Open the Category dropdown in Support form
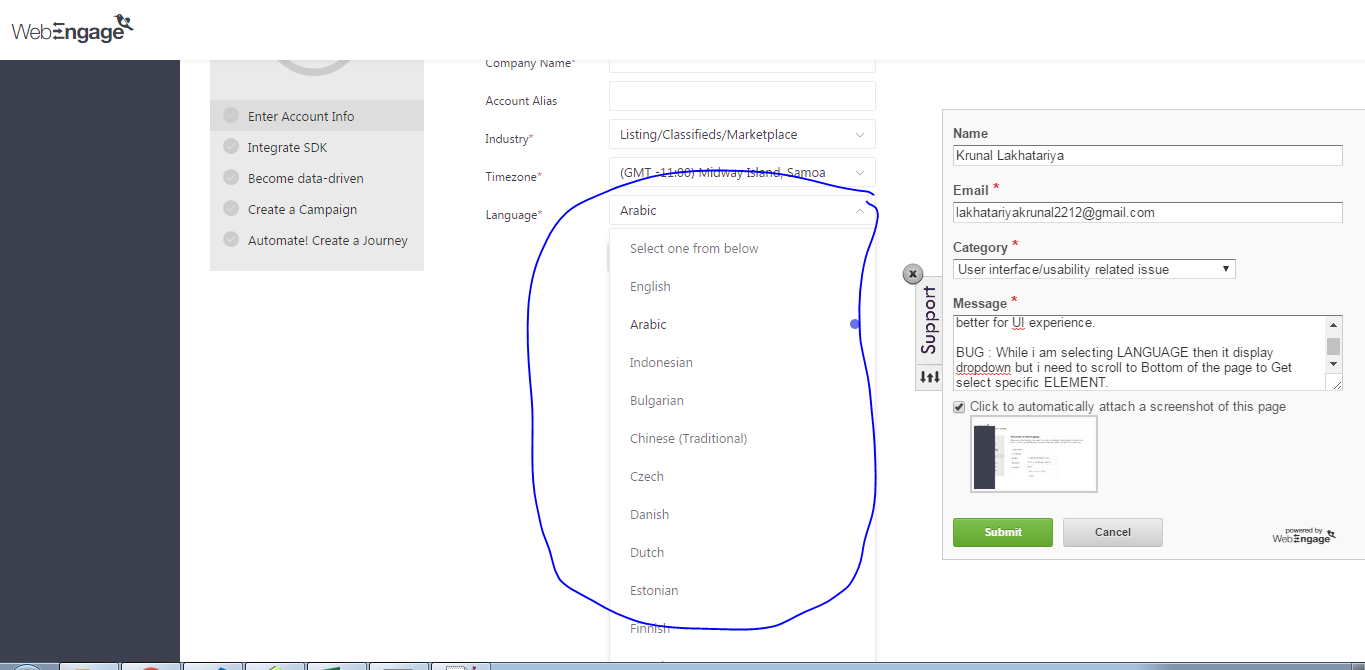 coord(1094,269)
